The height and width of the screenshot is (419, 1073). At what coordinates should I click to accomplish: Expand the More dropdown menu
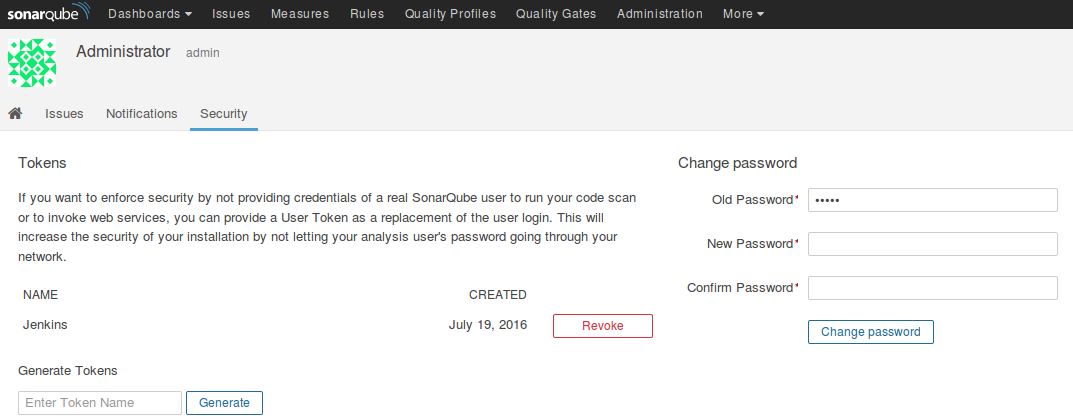pyautogui.click(x=743, y=14)
